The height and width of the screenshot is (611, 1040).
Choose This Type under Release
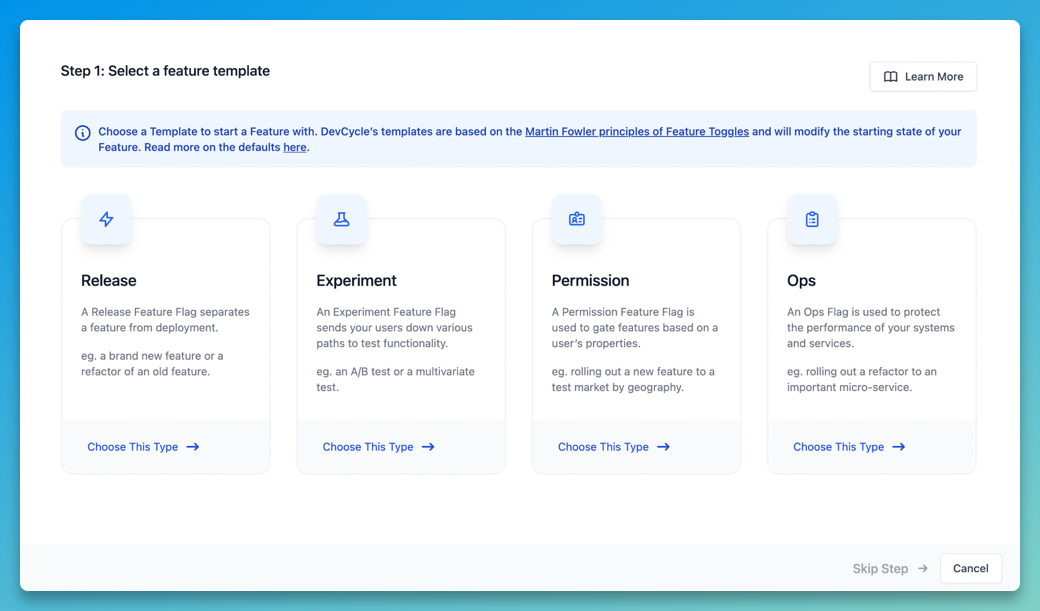click(135, 447)
